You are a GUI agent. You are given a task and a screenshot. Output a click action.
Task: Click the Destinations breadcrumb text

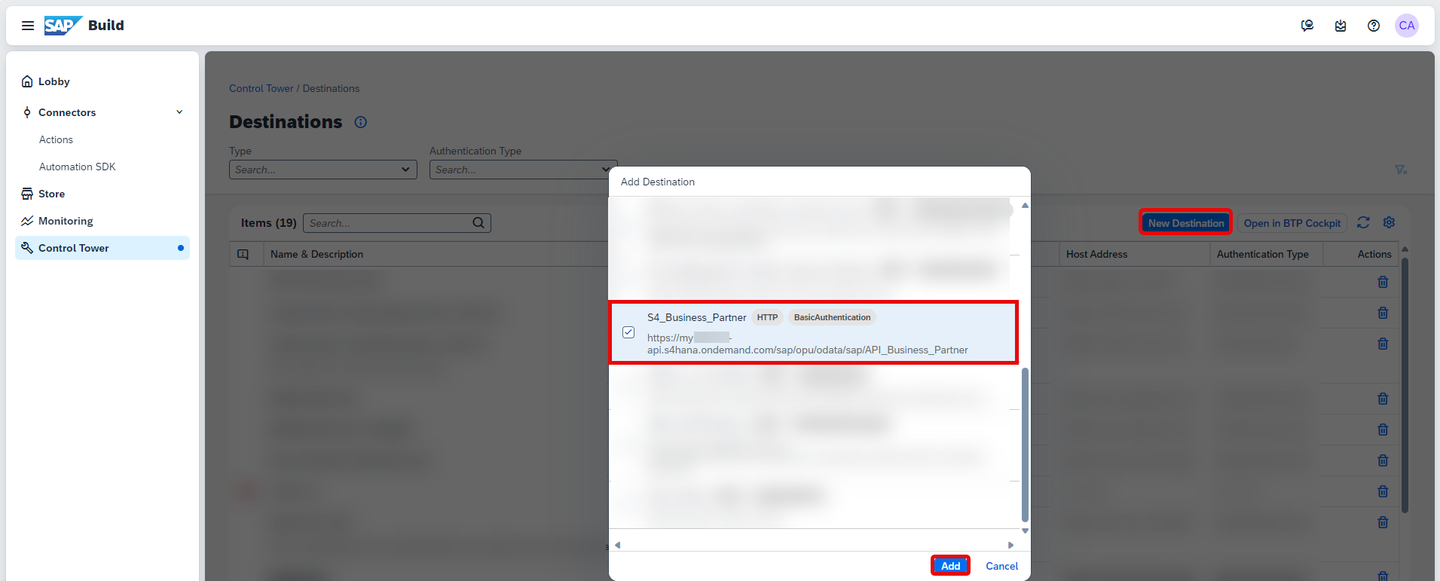click(x=331, y=89)
